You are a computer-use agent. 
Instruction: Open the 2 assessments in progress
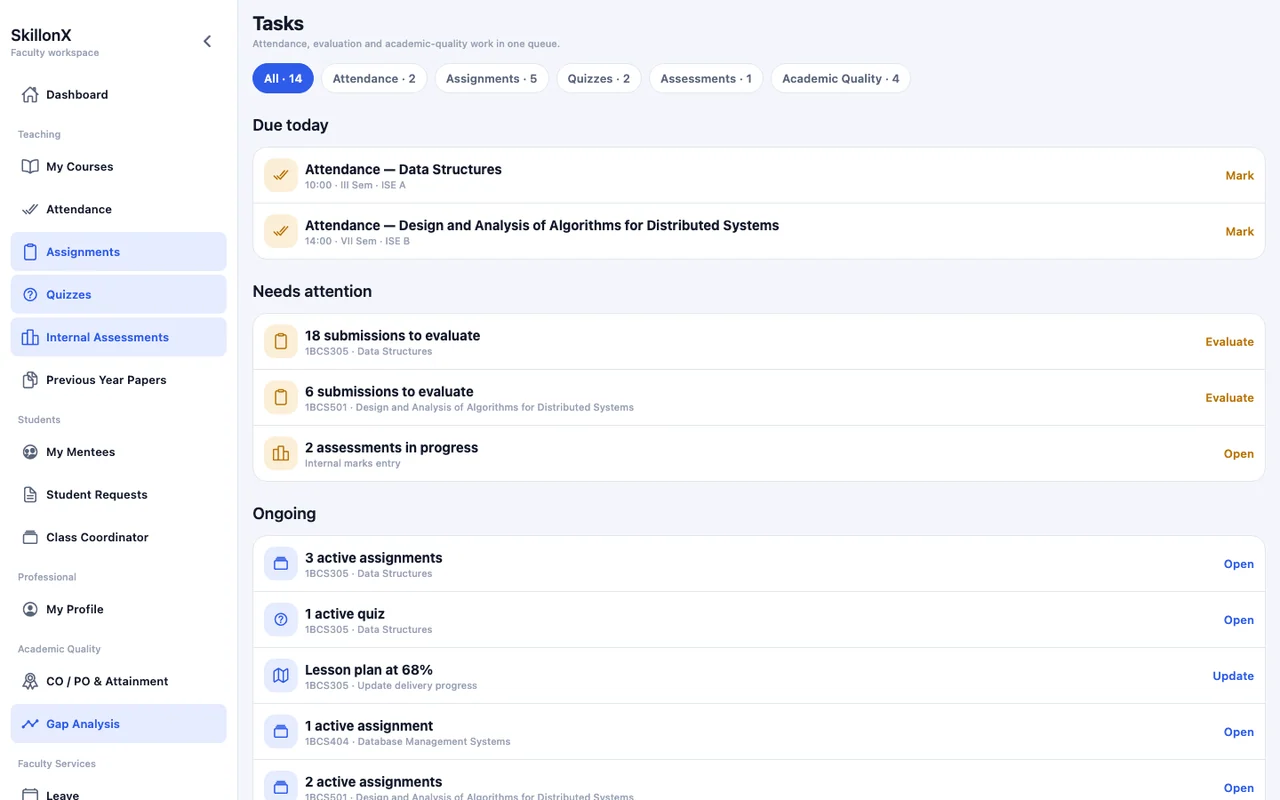[x=1238, y=454]
